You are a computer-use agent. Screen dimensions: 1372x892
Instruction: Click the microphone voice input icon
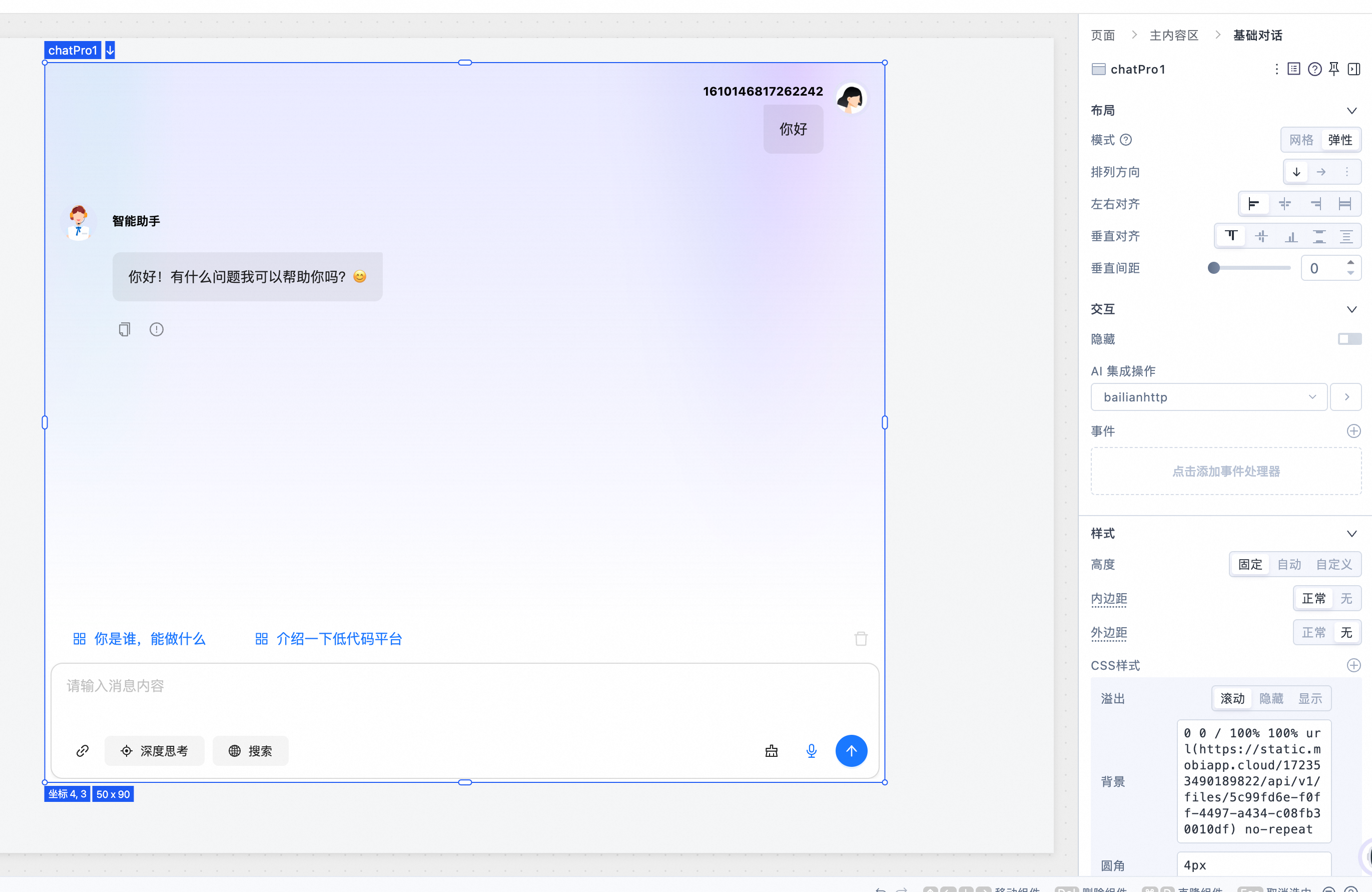(811, 751)
